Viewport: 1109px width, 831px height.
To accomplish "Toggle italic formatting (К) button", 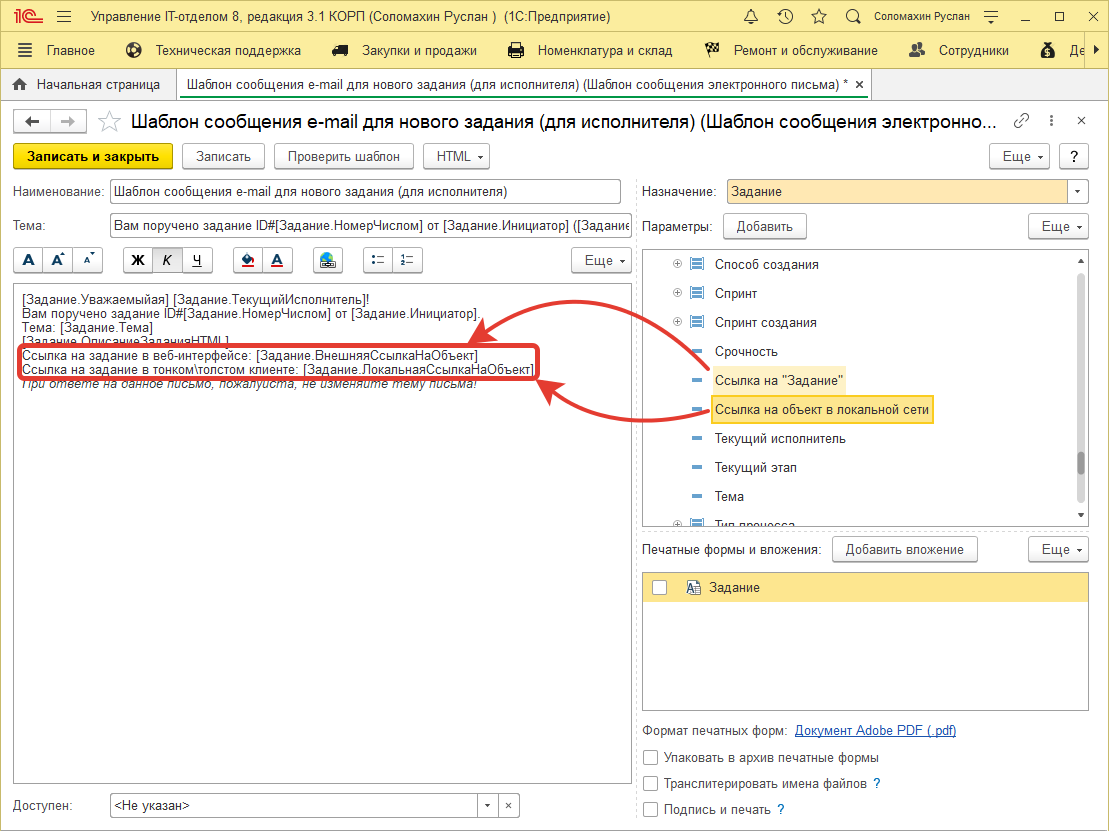I will [167, 260].
